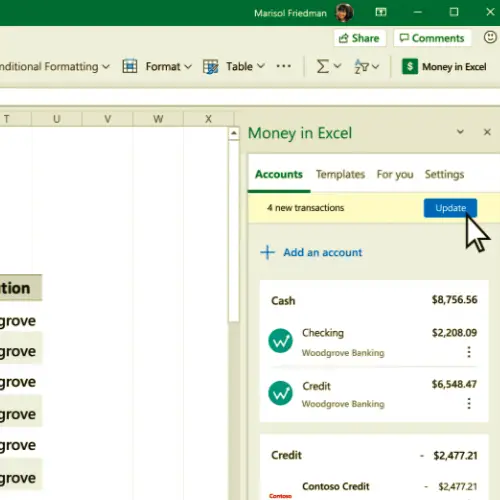
Task: Switch to the Templates tab
Action: (340, 174)
